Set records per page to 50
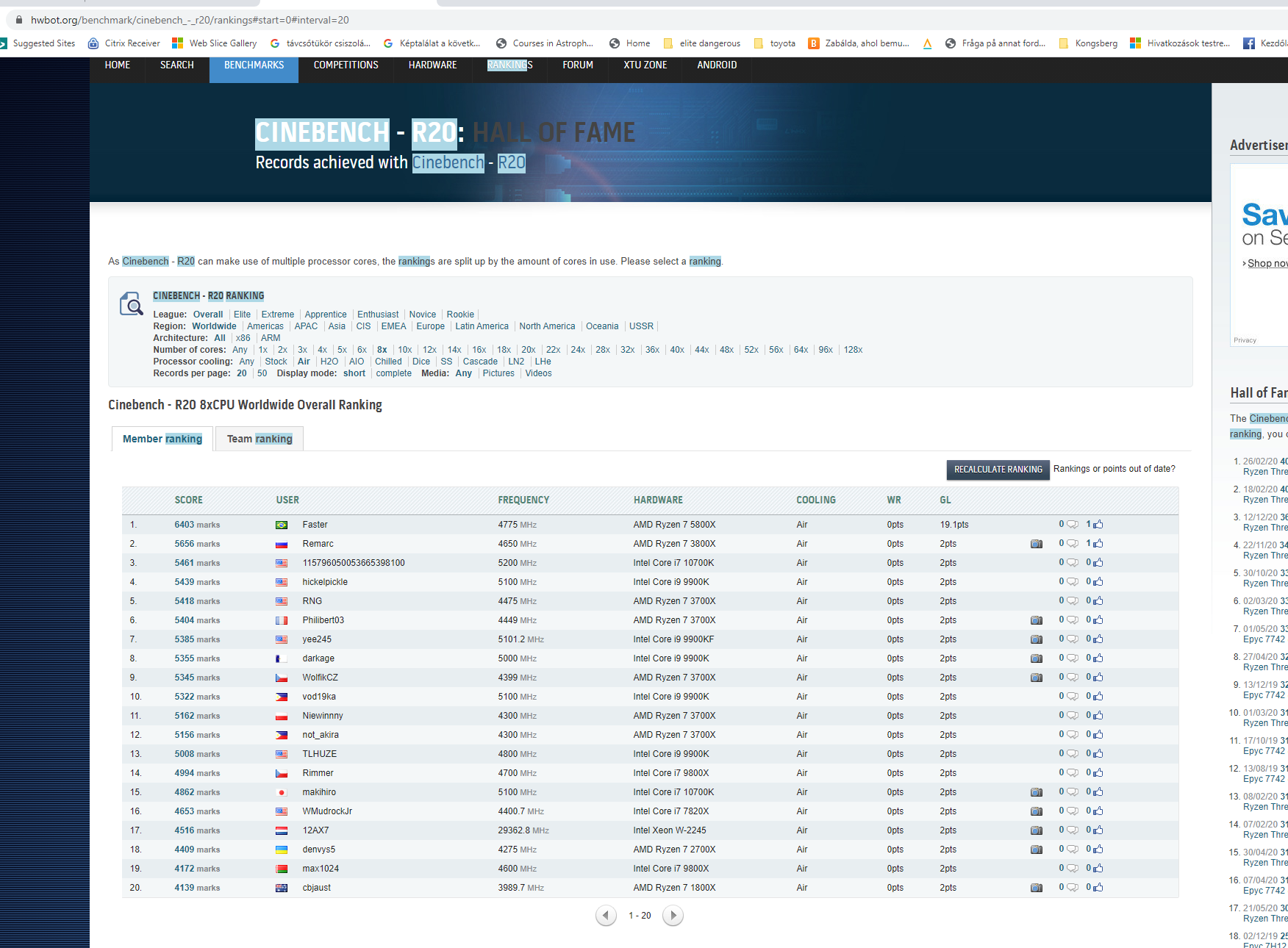1288x948 pixels. [x=262, y=373]
